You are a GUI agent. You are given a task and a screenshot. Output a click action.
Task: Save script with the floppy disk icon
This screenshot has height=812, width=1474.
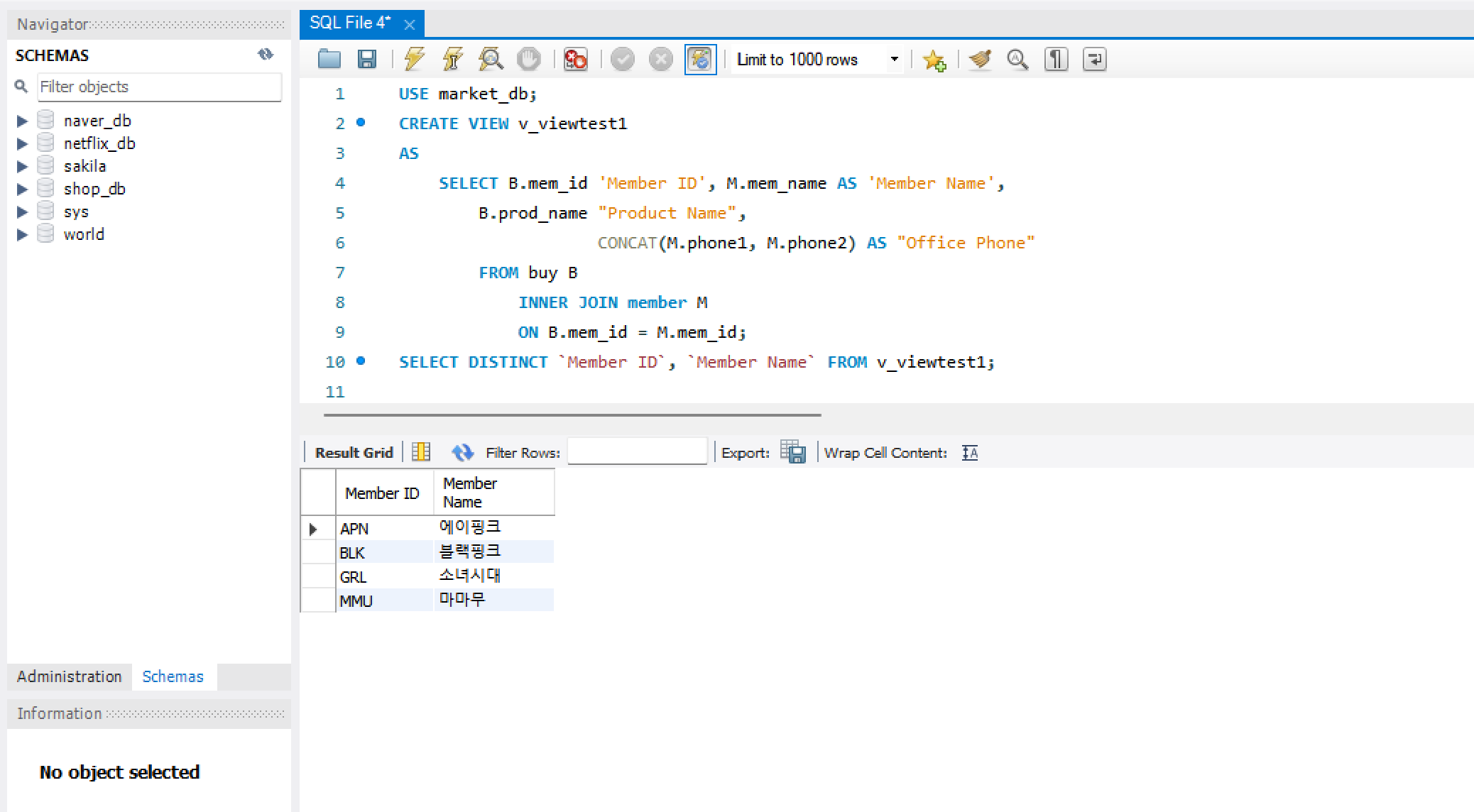point(366,59)
